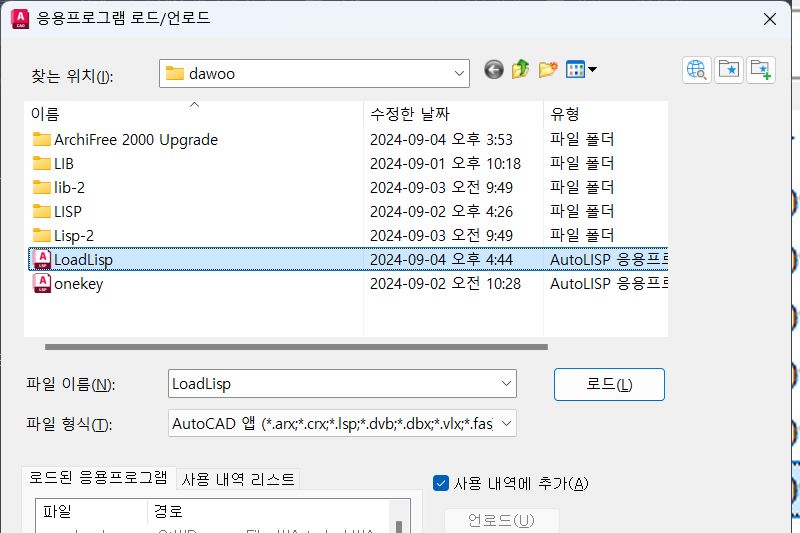
Task: Add current folder to favorites icon
Action: (x=761, y=70)
